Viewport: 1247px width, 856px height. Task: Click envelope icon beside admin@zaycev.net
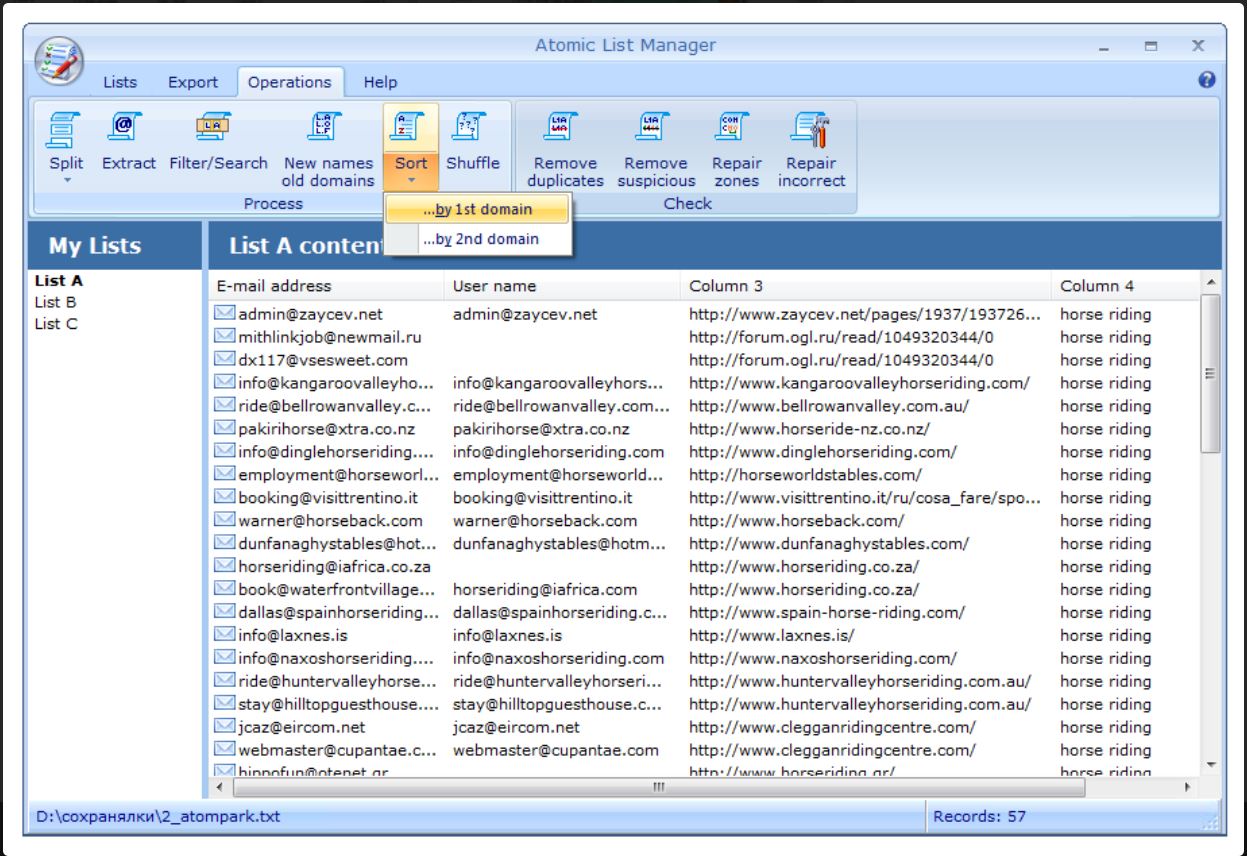point(225,313)
